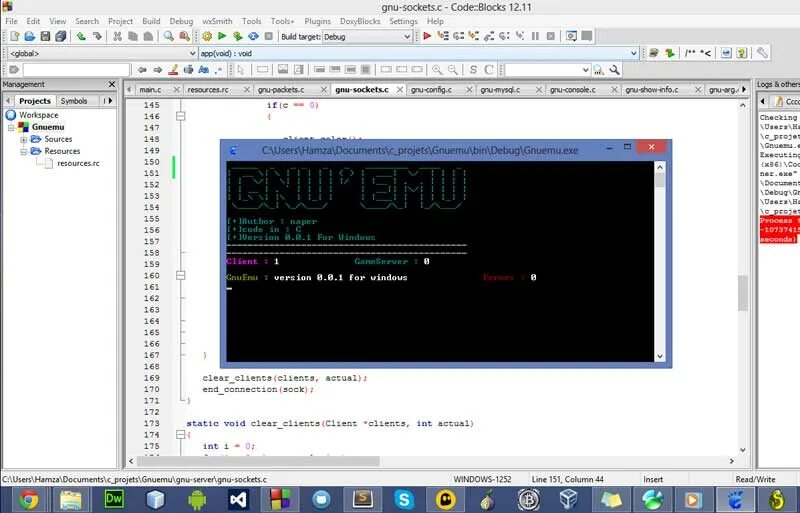This screenshot has height=513, width=800.
Task: Collapse the code fold marker at line 146
Action: [x=181, y=116]
